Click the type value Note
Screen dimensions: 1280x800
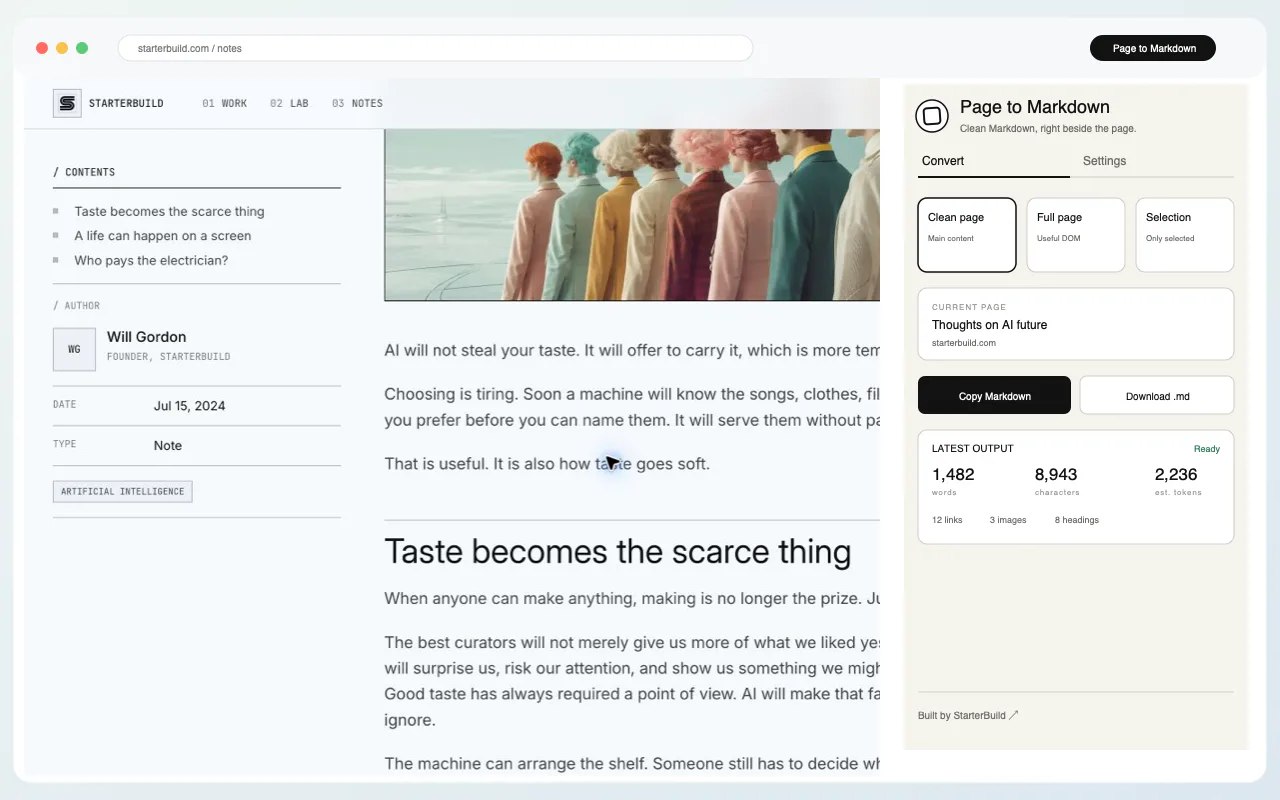click(x=168, y=446)
